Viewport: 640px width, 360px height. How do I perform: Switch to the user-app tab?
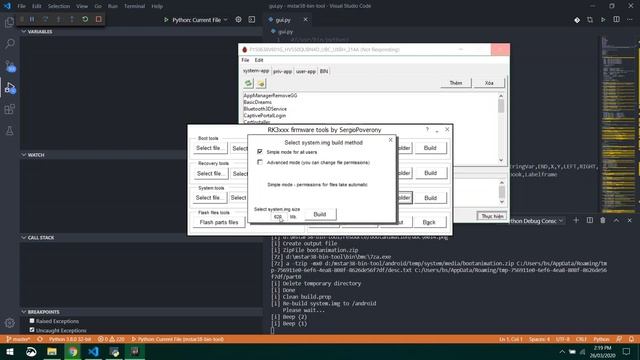[306, 71]
